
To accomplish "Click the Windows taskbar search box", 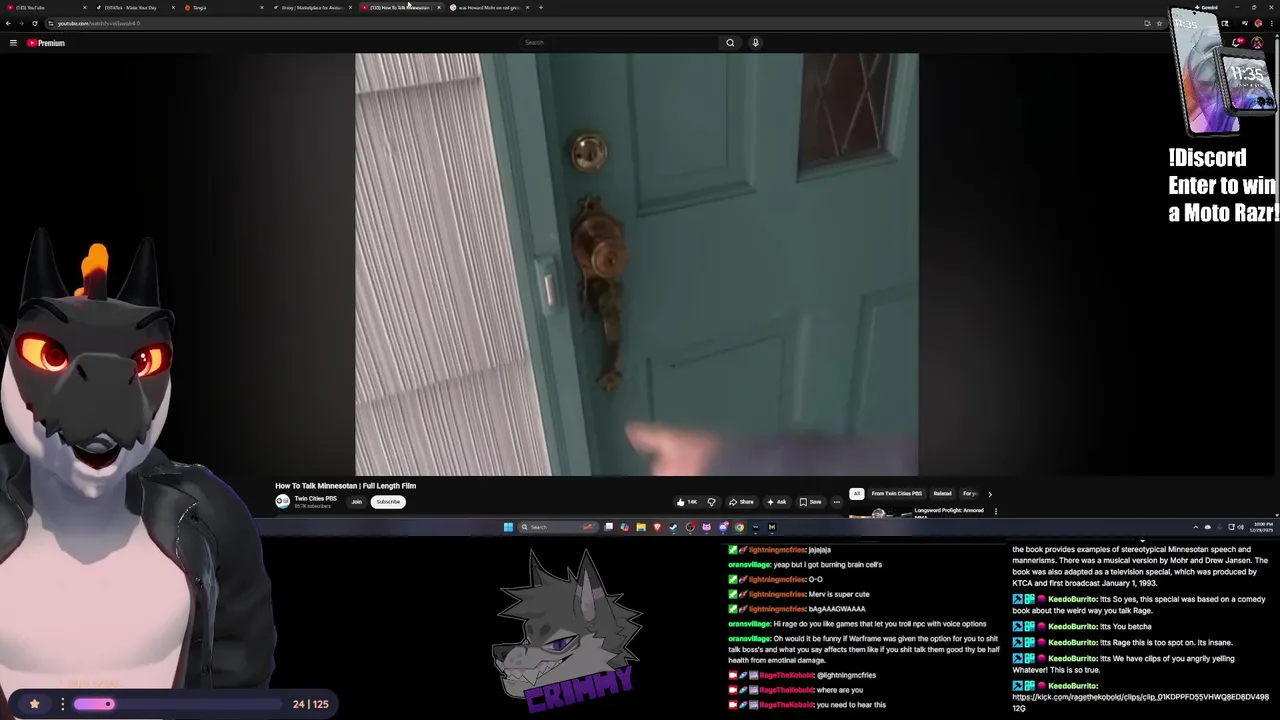I will [557, 527].
